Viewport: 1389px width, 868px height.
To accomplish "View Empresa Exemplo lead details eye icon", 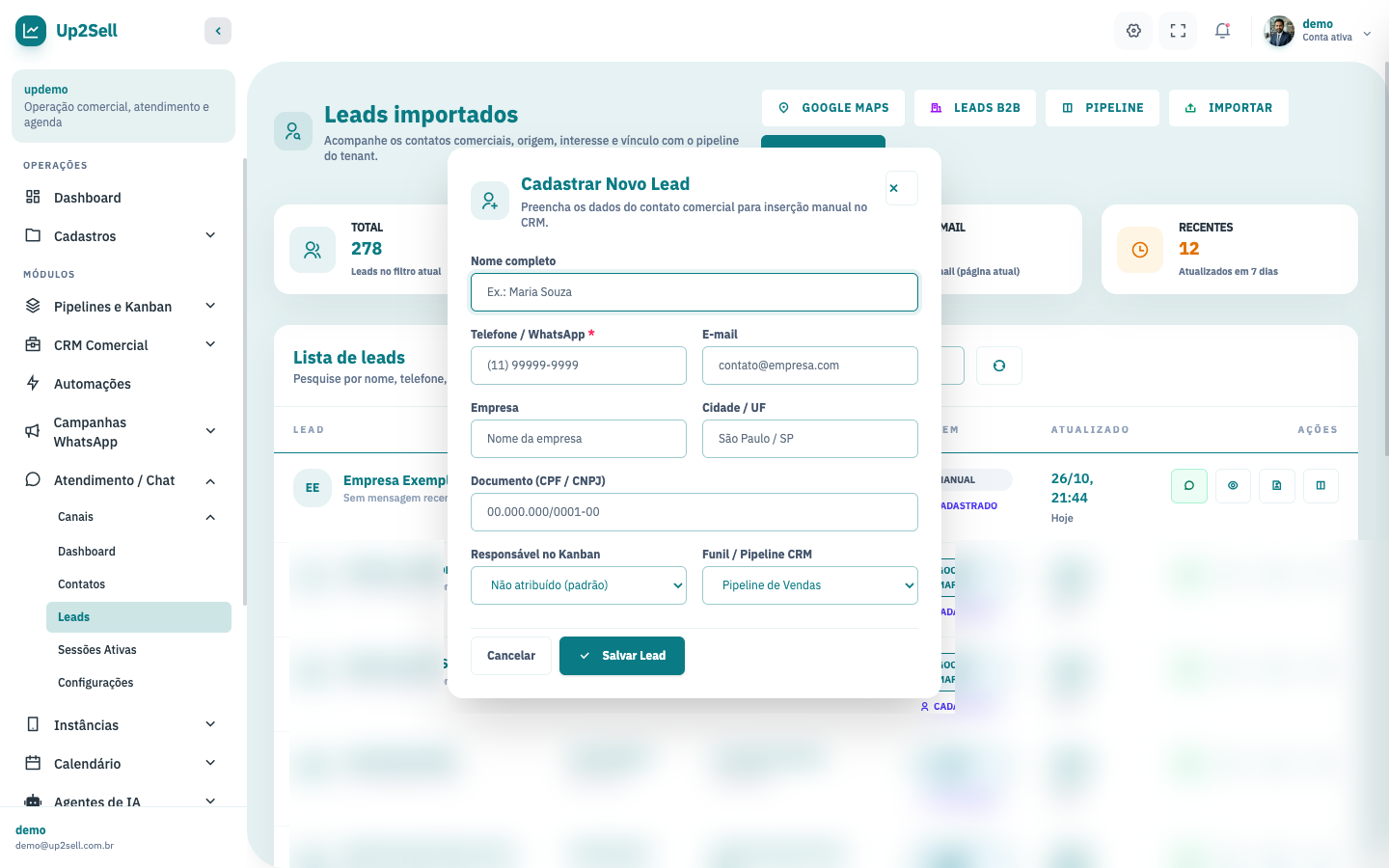I will [x=1233, y=486].
